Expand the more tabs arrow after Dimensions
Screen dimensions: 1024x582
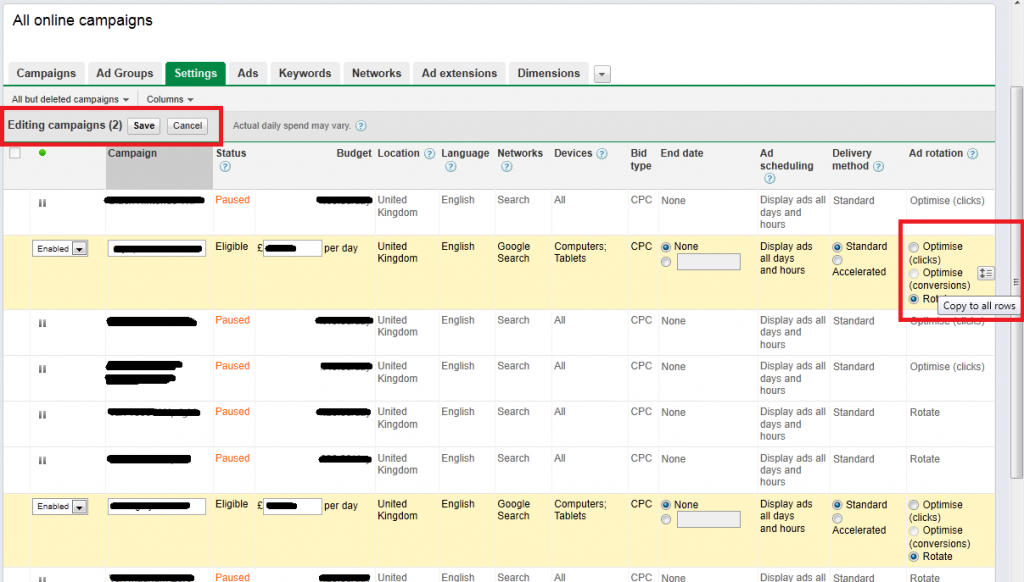[601, 74]
